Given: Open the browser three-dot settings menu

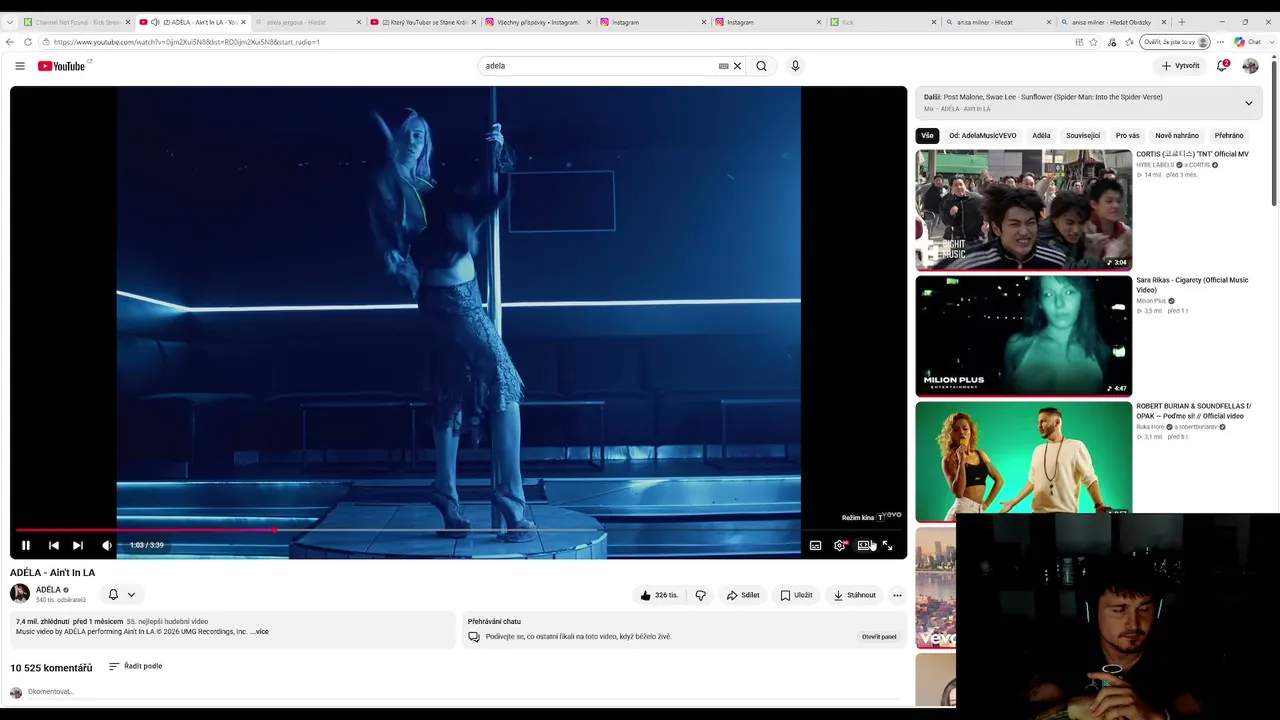Looking at the screenshot, I should [1220, 42].
